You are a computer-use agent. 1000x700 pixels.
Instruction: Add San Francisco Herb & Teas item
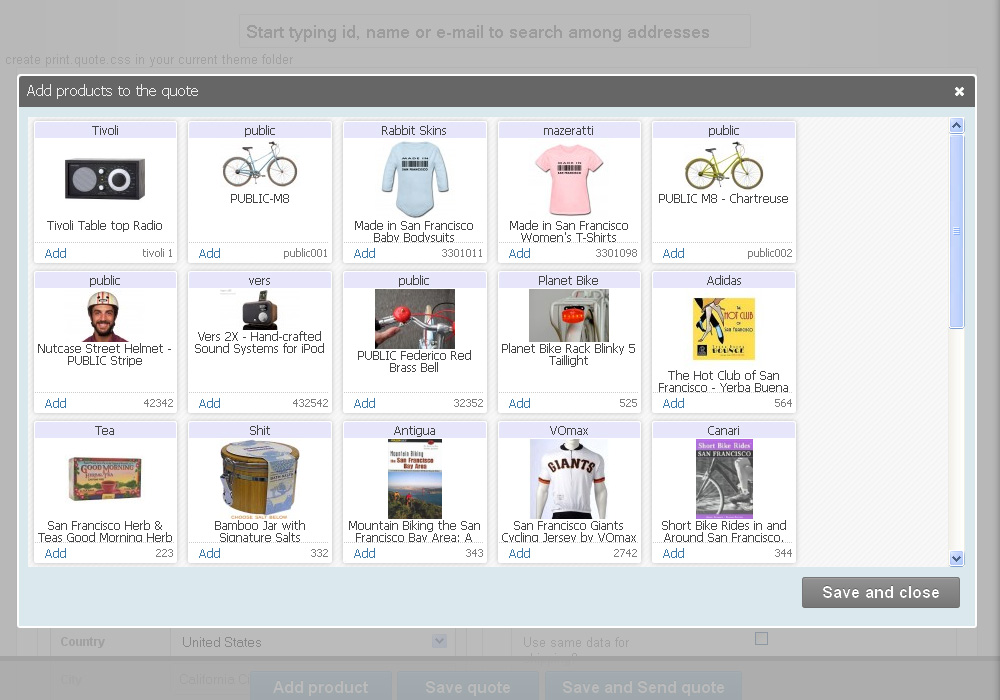55,553
